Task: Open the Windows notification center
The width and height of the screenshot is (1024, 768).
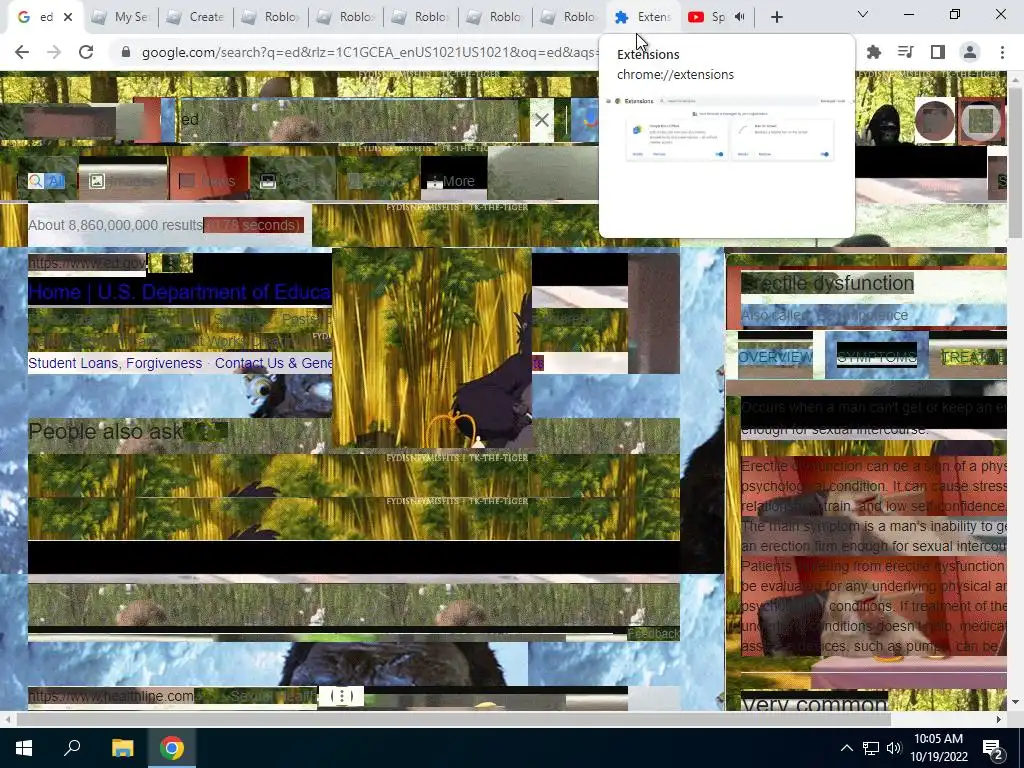Action: [993, 748]
